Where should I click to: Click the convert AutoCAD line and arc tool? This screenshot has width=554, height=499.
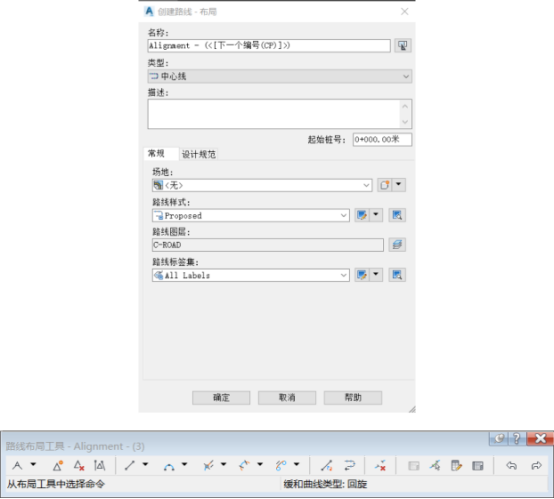pyautogui.click(x=327, y=465)
